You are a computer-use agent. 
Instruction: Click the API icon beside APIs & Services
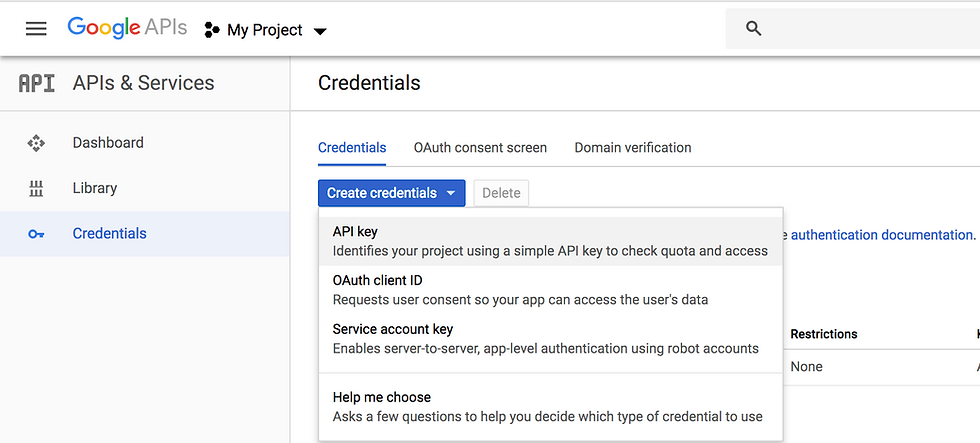(x=36, y=83)
